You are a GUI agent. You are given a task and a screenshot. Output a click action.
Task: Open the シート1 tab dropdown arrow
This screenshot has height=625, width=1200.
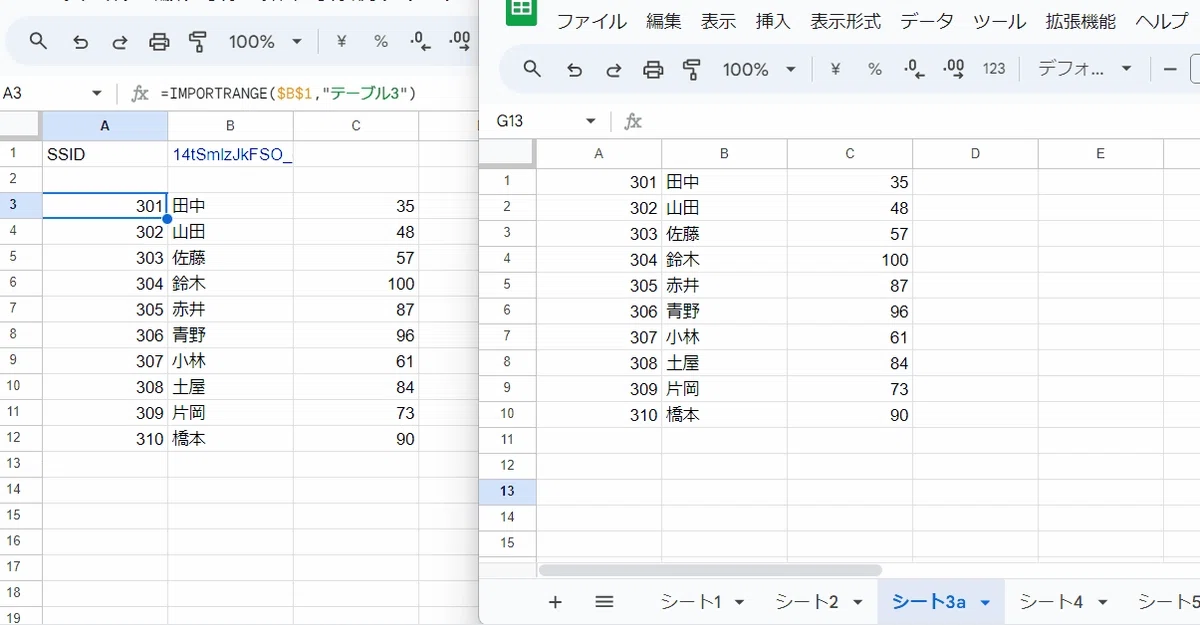point(740,603)
